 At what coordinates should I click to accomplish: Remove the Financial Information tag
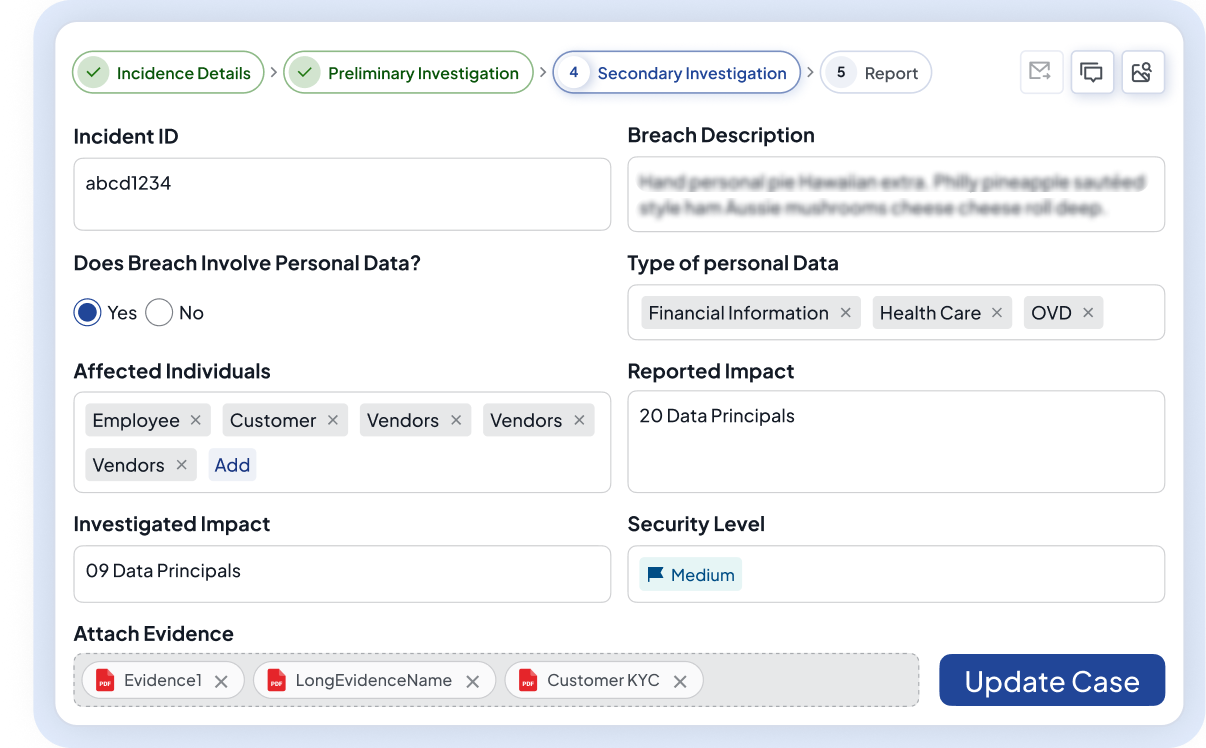click(845, 313)
